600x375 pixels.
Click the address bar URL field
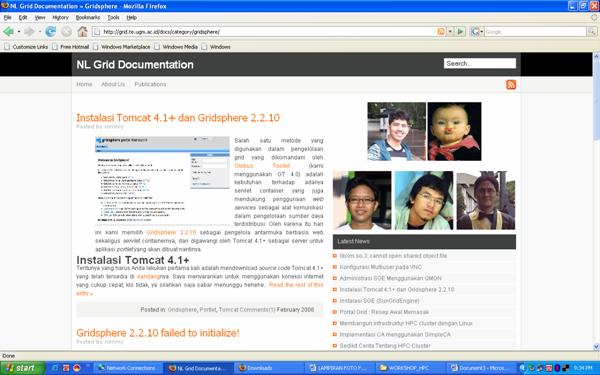tap(268, 32)
